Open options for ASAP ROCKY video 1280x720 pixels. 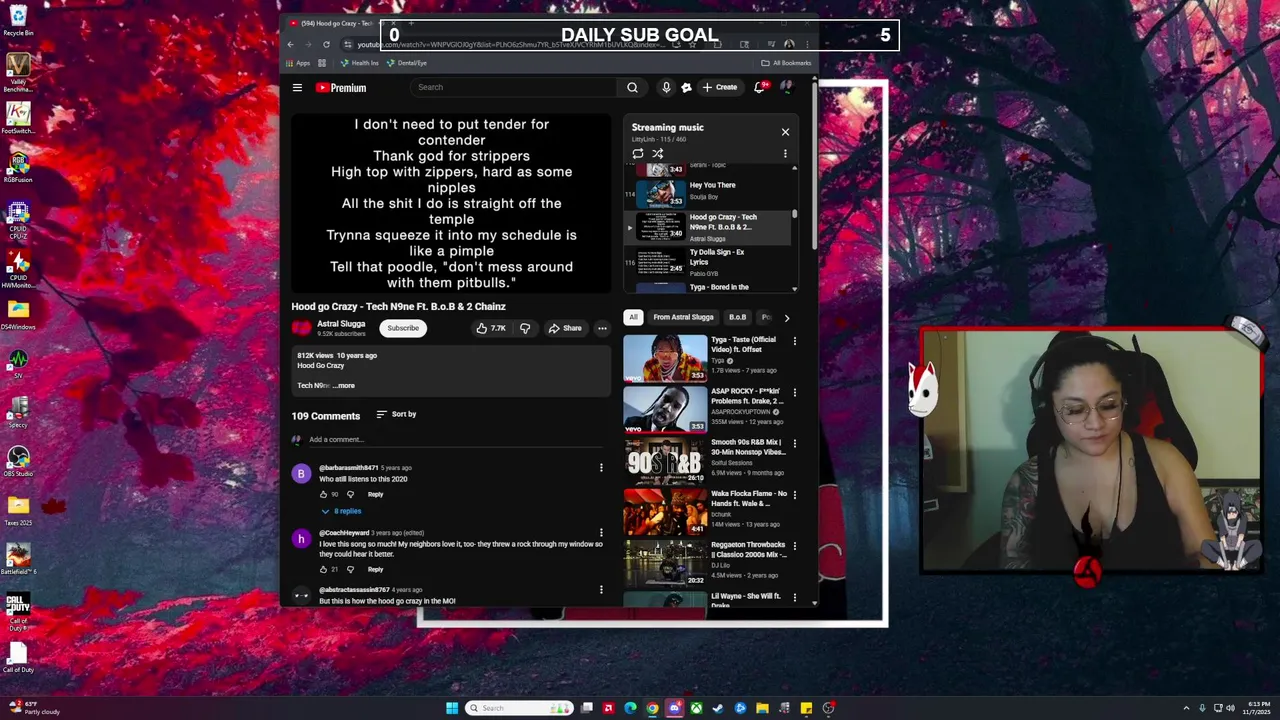tap(795, 392)
